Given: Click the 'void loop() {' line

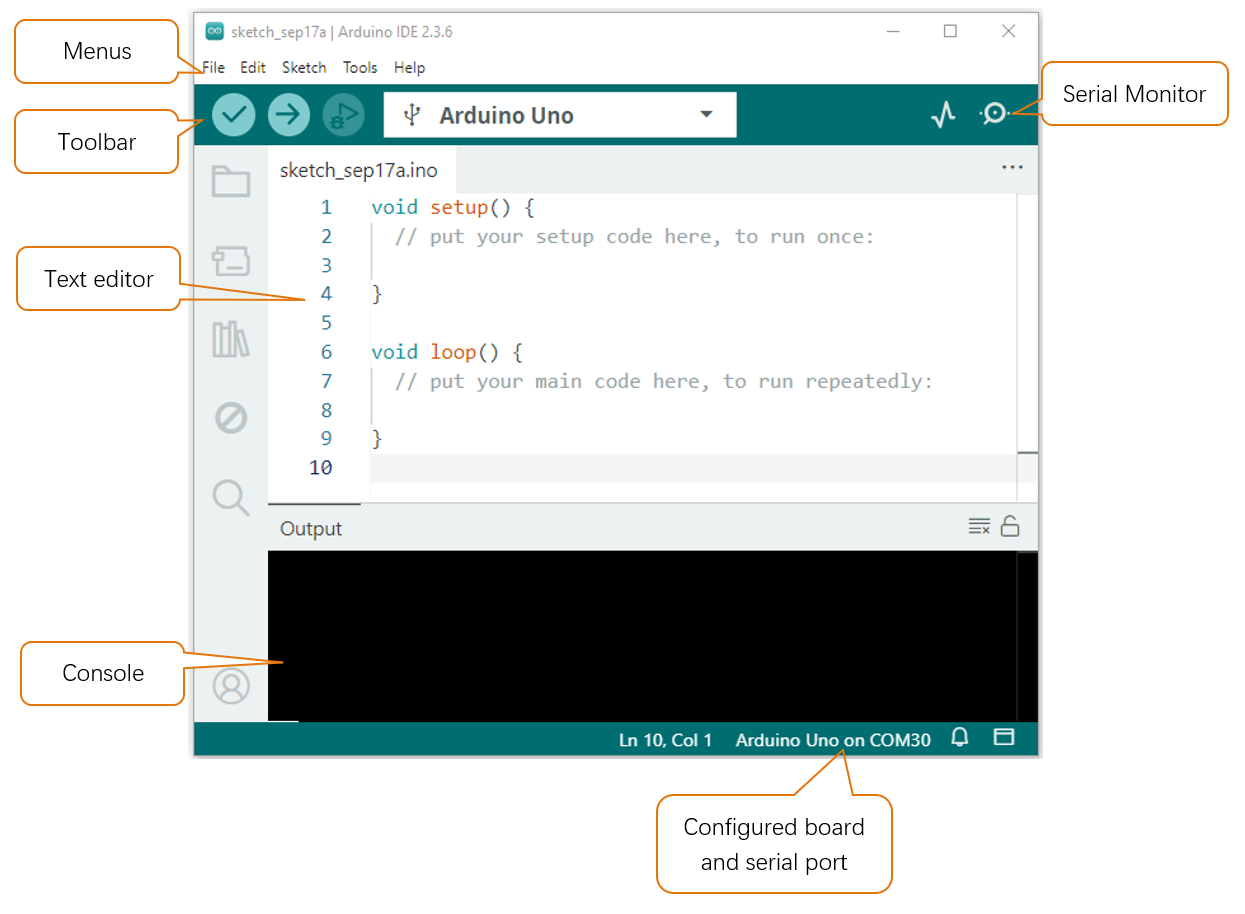Looking at the screenshot, I should click(x=447, y=352).
